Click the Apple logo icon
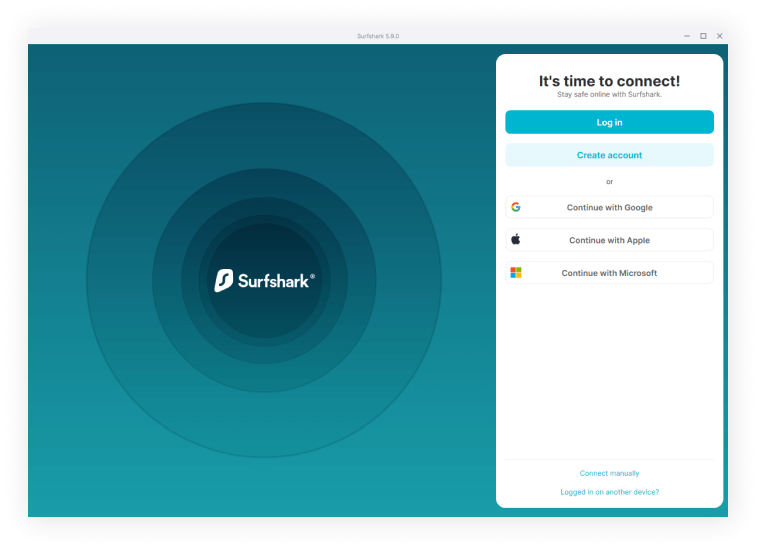Screen dimensions: 760x549 pyautogui.click(x=516, y=239)
